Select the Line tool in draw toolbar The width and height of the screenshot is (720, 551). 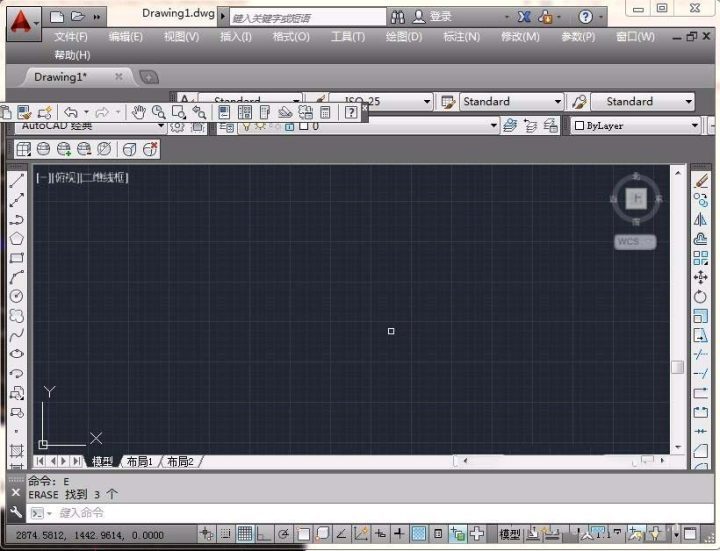17,180
